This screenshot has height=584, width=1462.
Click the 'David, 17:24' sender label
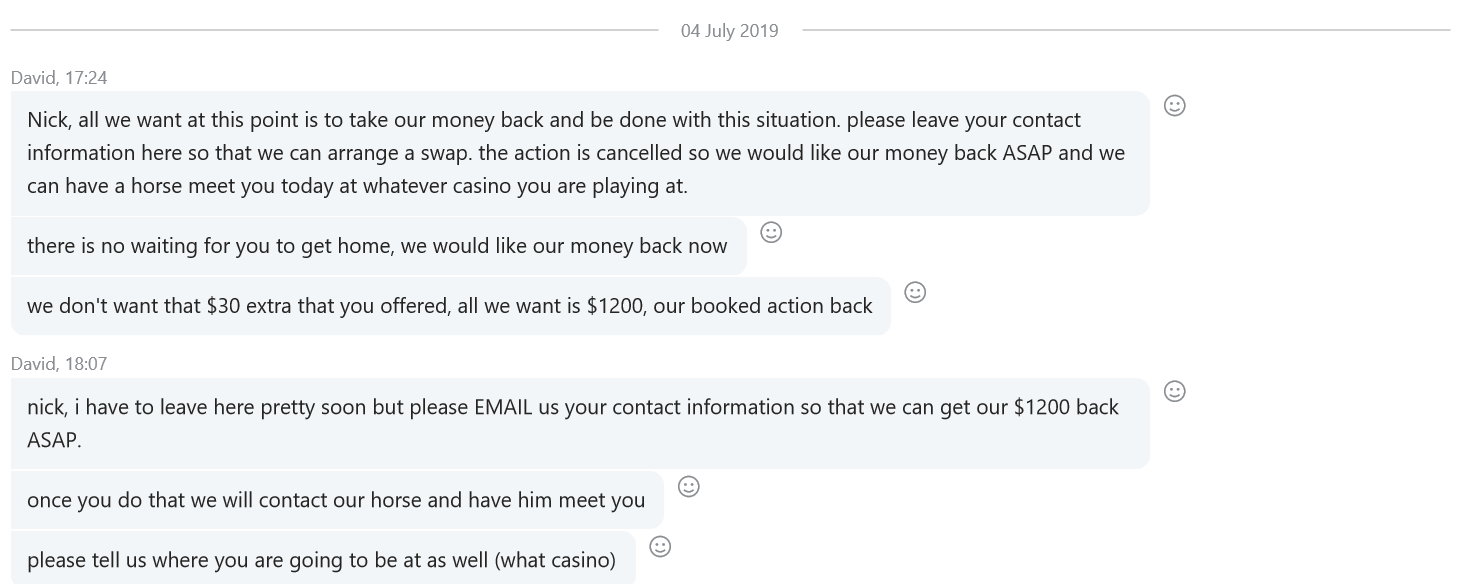click(59, 78)
